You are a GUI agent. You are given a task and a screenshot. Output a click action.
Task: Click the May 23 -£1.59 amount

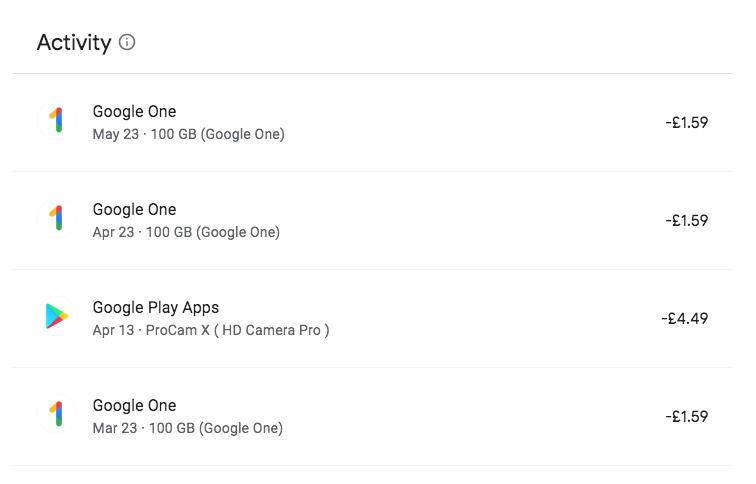point(687,122)
